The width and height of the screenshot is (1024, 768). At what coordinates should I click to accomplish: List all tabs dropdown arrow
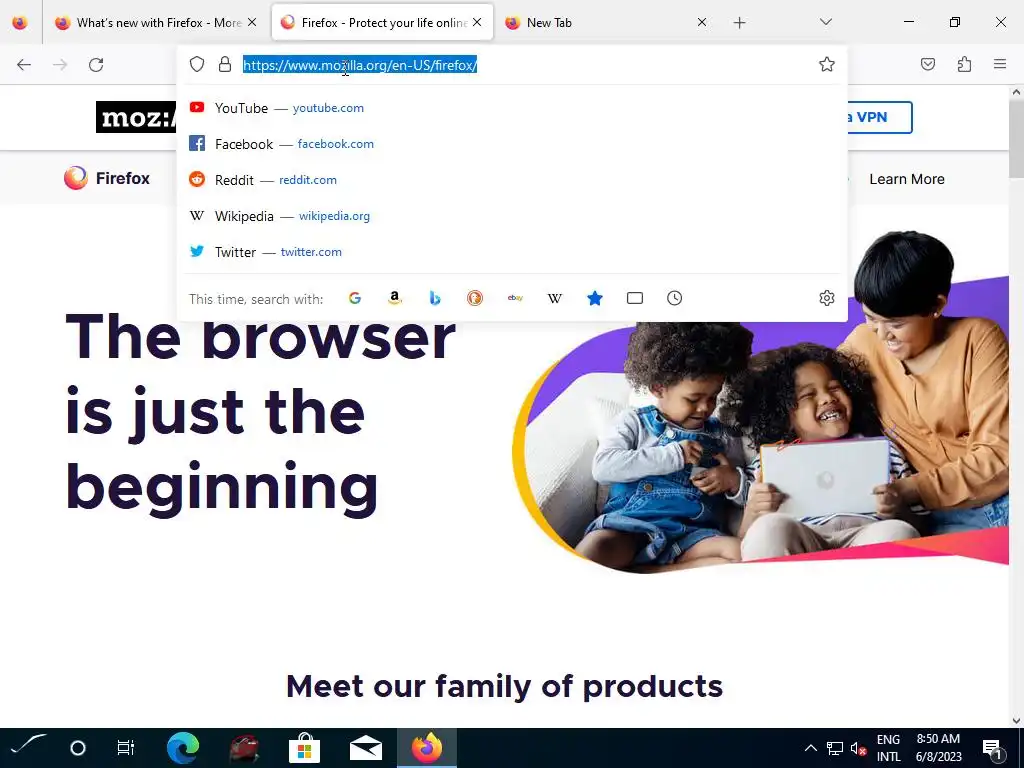pyautogui.click(x=825, y=22)
